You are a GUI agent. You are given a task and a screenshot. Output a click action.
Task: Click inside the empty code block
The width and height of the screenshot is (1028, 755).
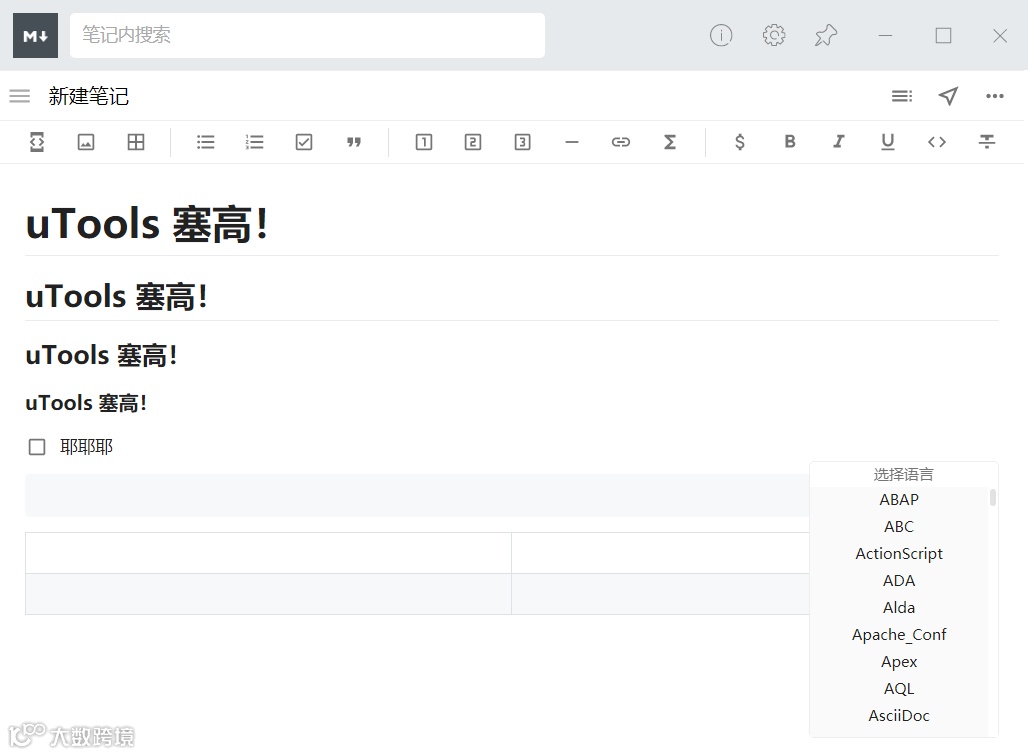417,495
